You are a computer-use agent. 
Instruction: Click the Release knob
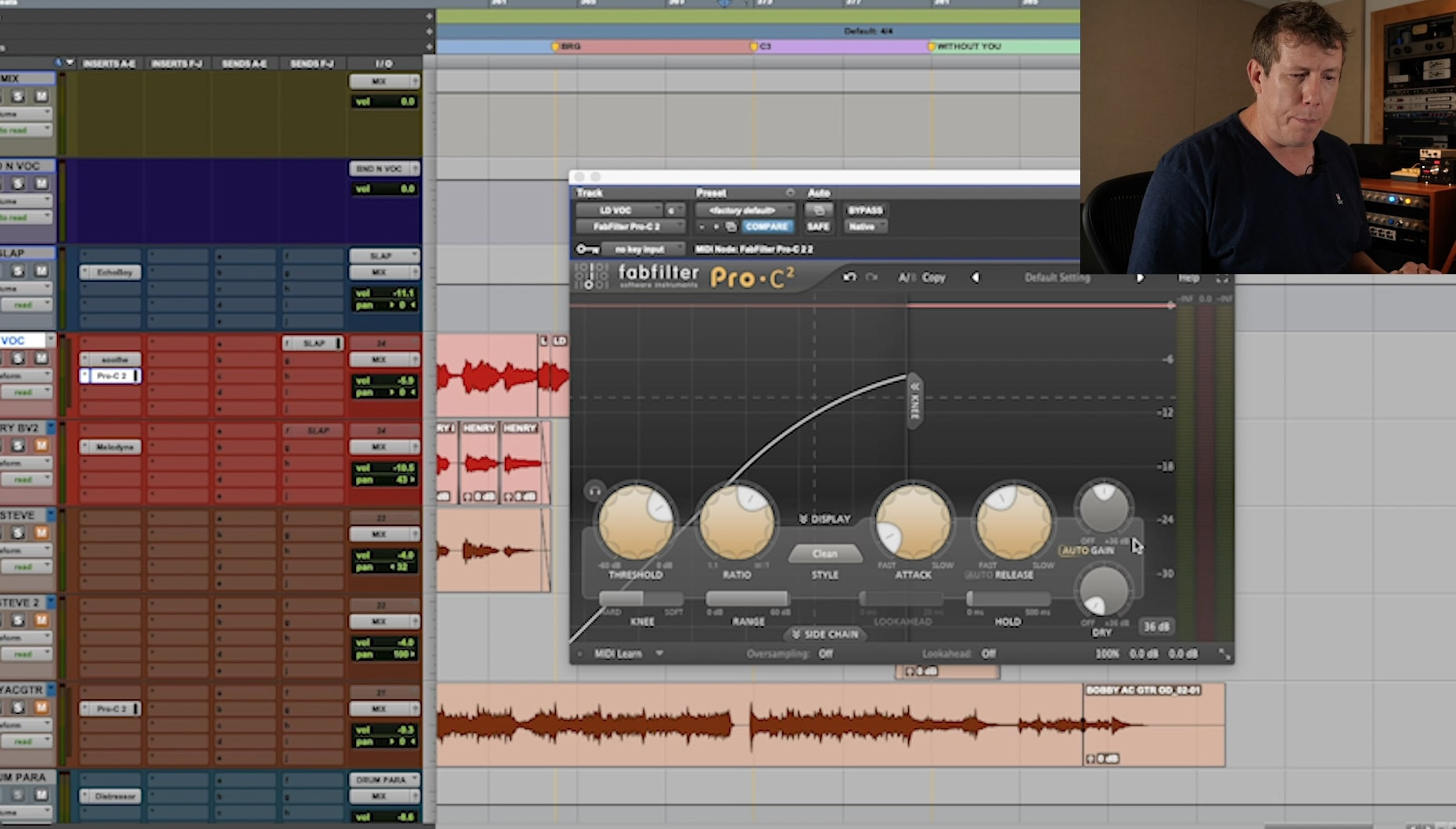coord(1014,523)
